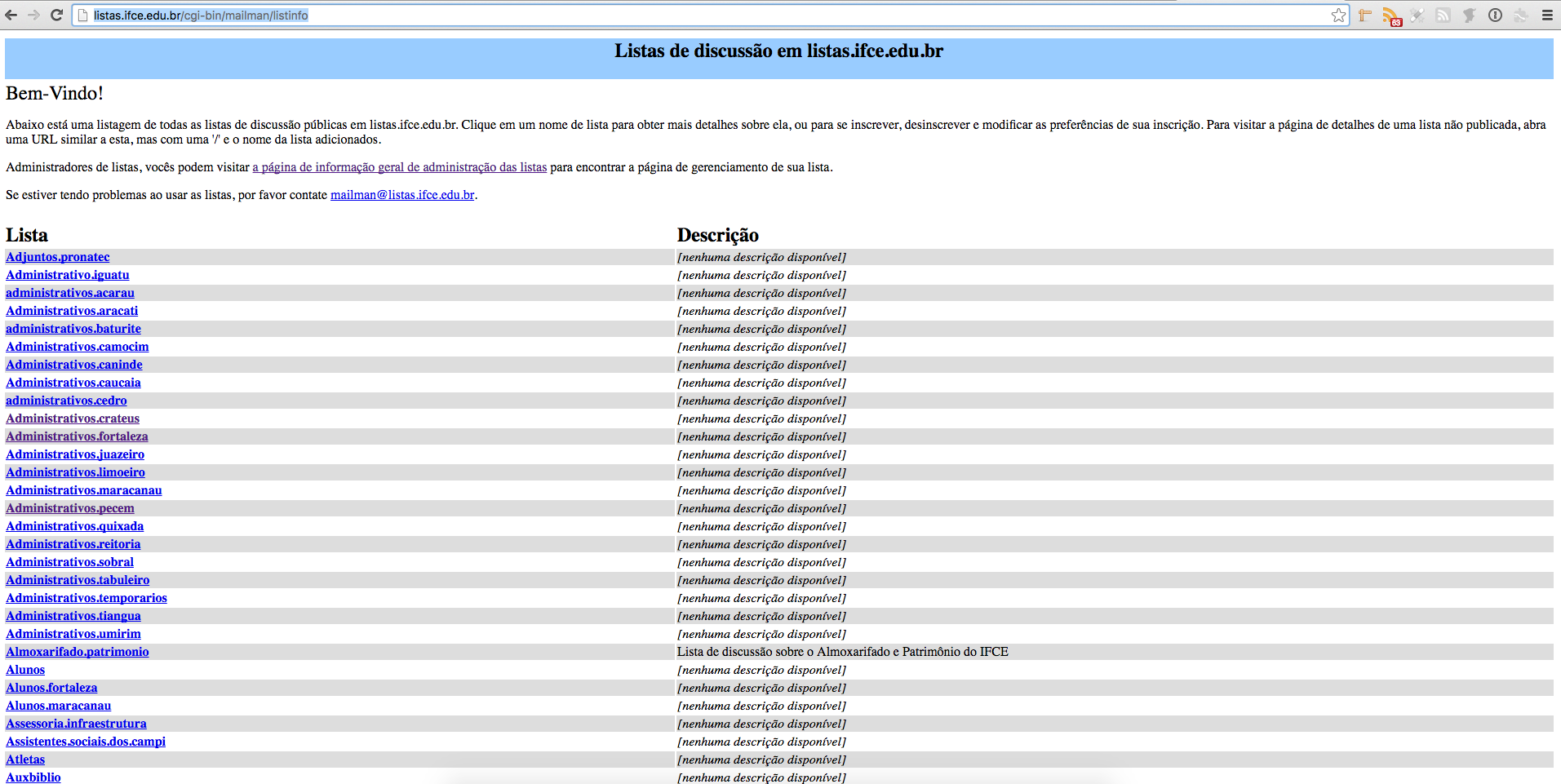
Task: Reload the page with the refresh icon
Action: 56,15
